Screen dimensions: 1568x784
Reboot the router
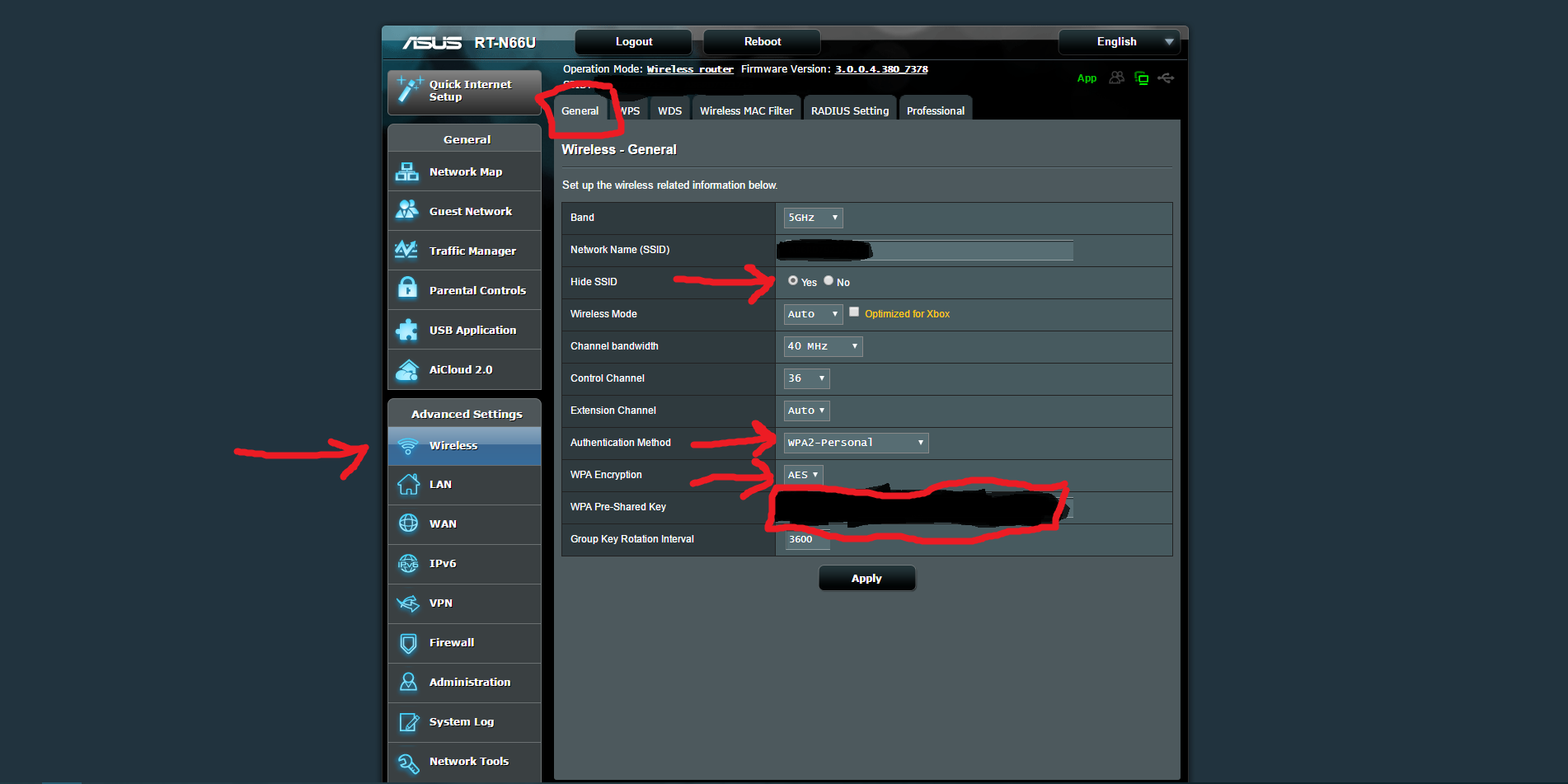[761, 41]
